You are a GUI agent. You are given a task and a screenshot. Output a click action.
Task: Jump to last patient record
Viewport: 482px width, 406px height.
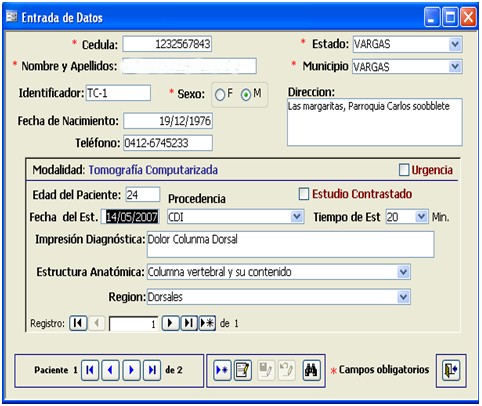[x=152, y=370]
